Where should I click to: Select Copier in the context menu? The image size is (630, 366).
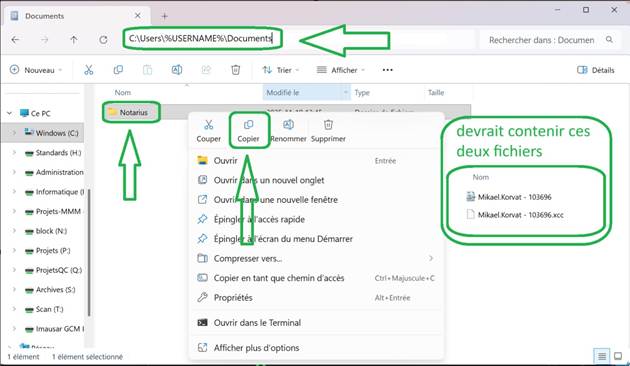248,131
